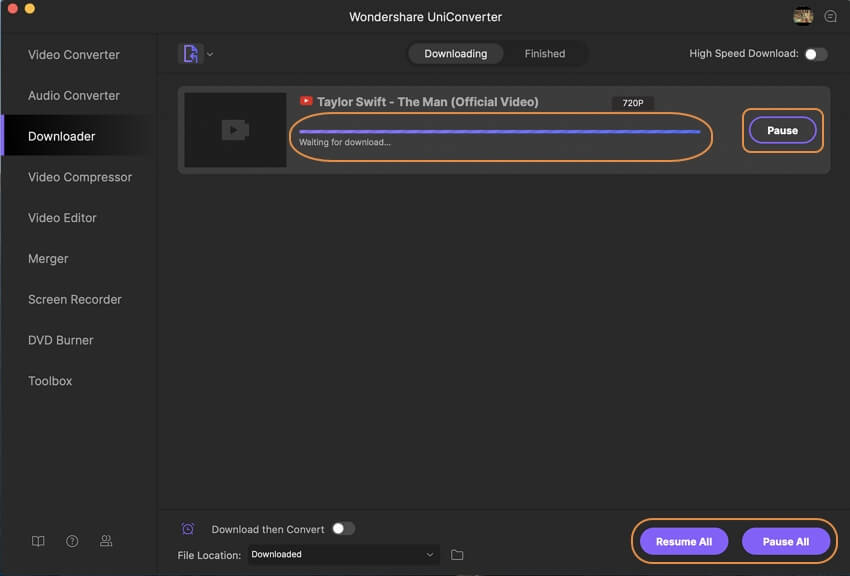
Task: Click the Taylor Swift video thumbnail
Action: click(235, 130)
